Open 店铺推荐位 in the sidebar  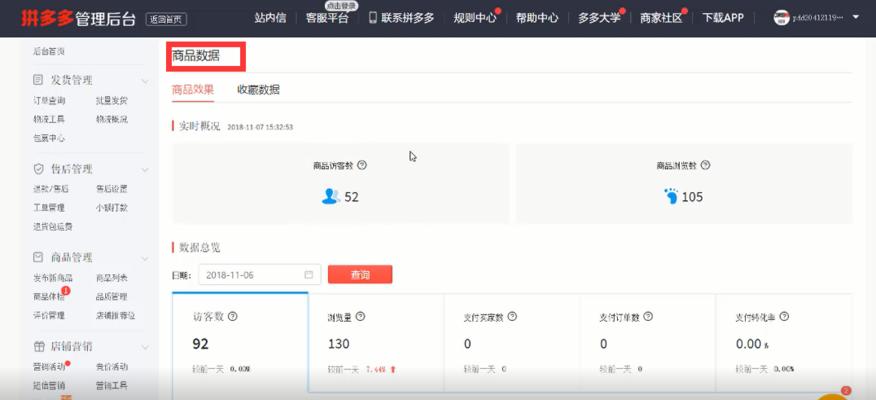click(116, 315)
